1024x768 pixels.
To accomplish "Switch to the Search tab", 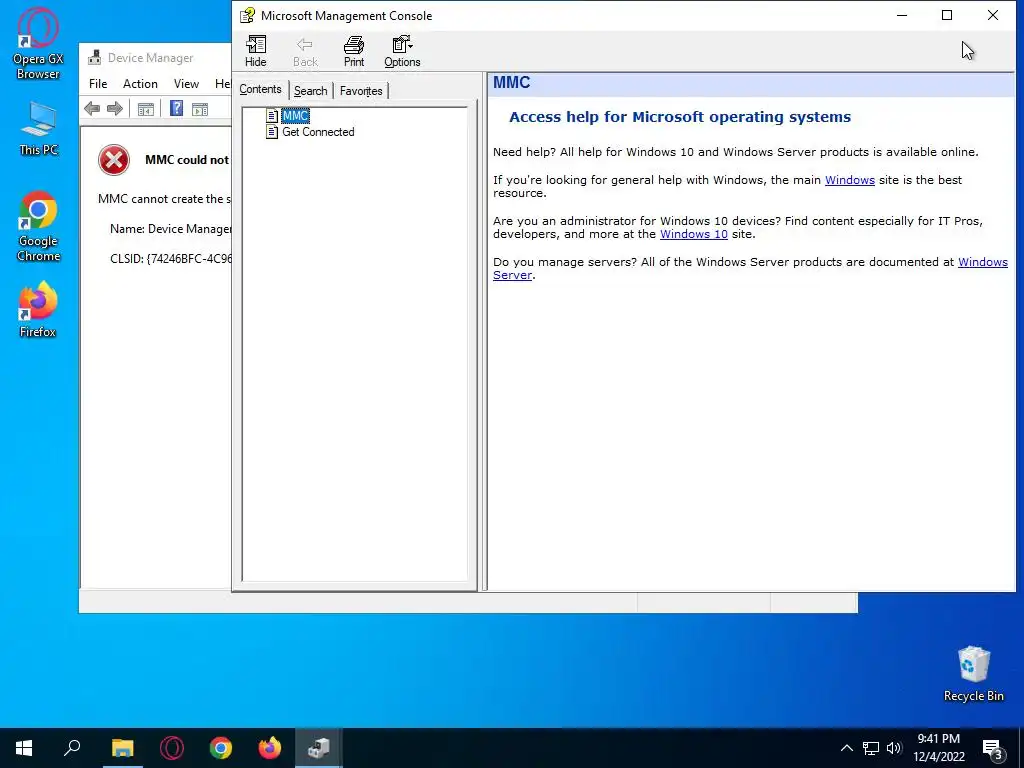I will click(x=310, y=91).
